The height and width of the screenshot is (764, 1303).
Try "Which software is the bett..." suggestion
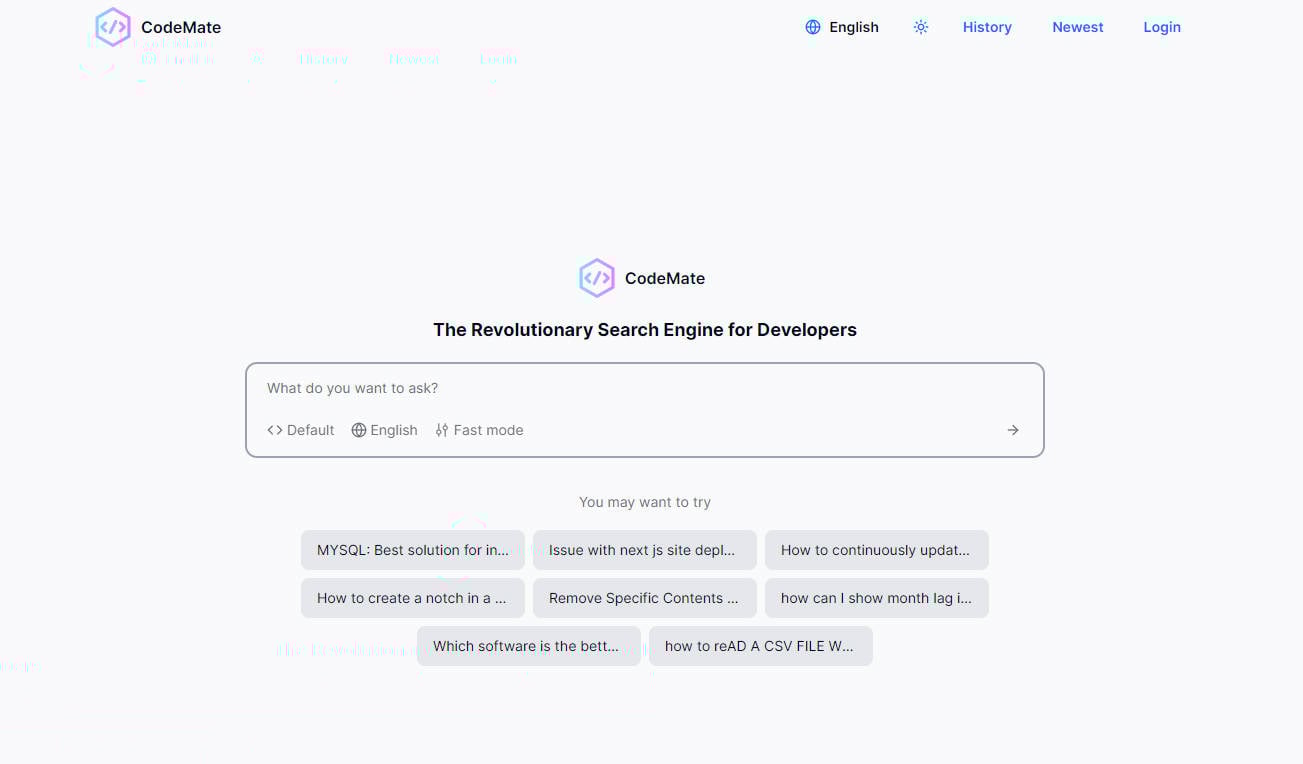click(x=528, y=646)
